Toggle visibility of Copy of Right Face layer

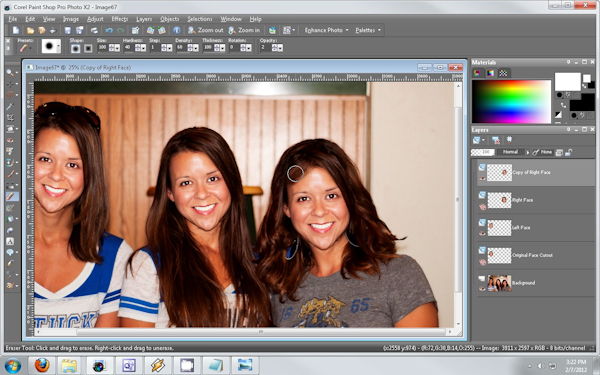tap(482, 178)
